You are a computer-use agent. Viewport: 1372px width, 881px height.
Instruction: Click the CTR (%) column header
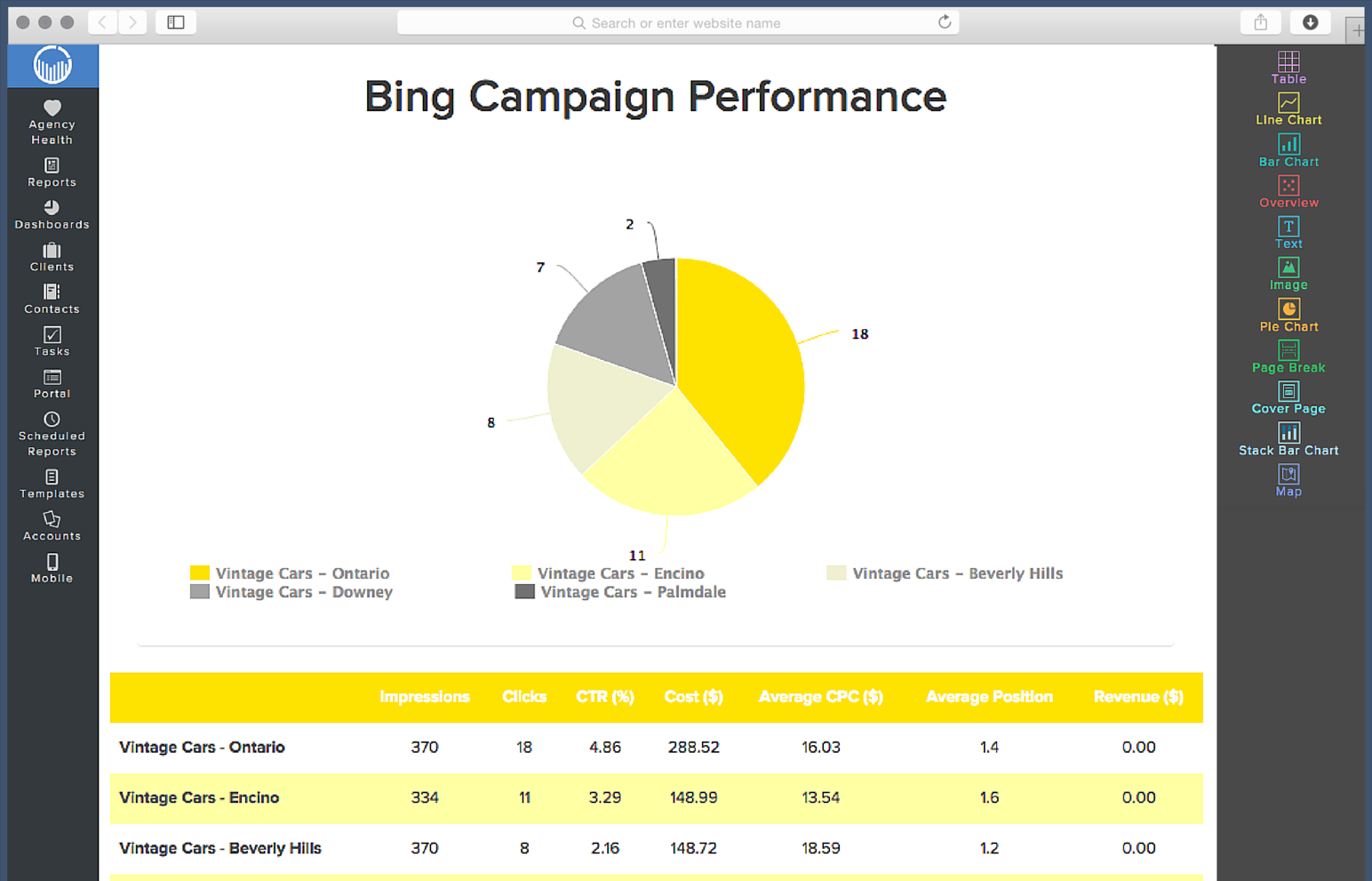[x=605, y=697]
